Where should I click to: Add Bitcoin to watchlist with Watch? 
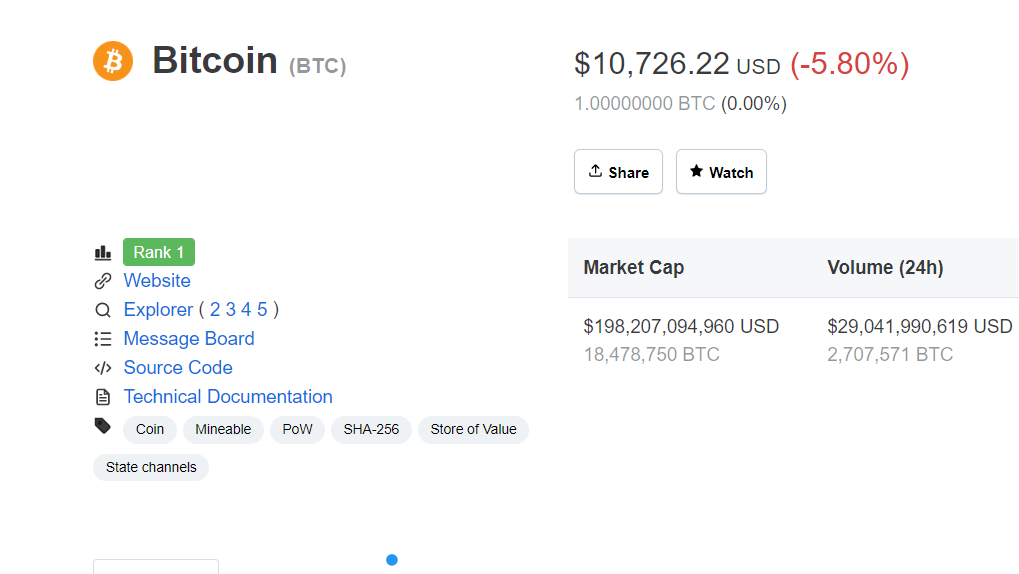pyautogui.click(x=721, y=172)
